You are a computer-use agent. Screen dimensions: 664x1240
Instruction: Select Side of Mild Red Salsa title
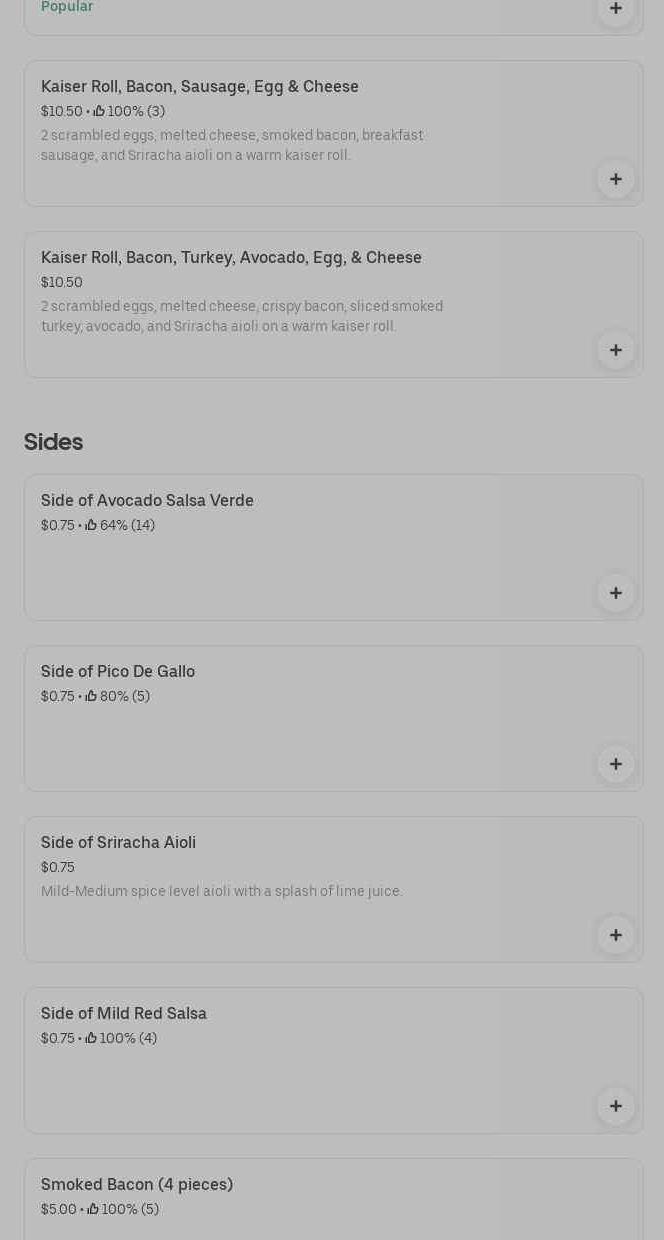[124, 1014]
